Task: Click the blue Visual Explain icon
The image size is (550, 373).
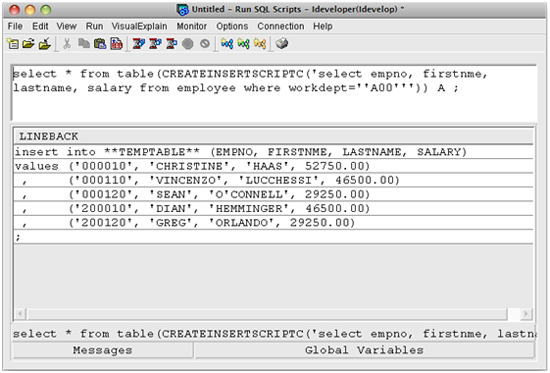Action: (x=227, y=44)
